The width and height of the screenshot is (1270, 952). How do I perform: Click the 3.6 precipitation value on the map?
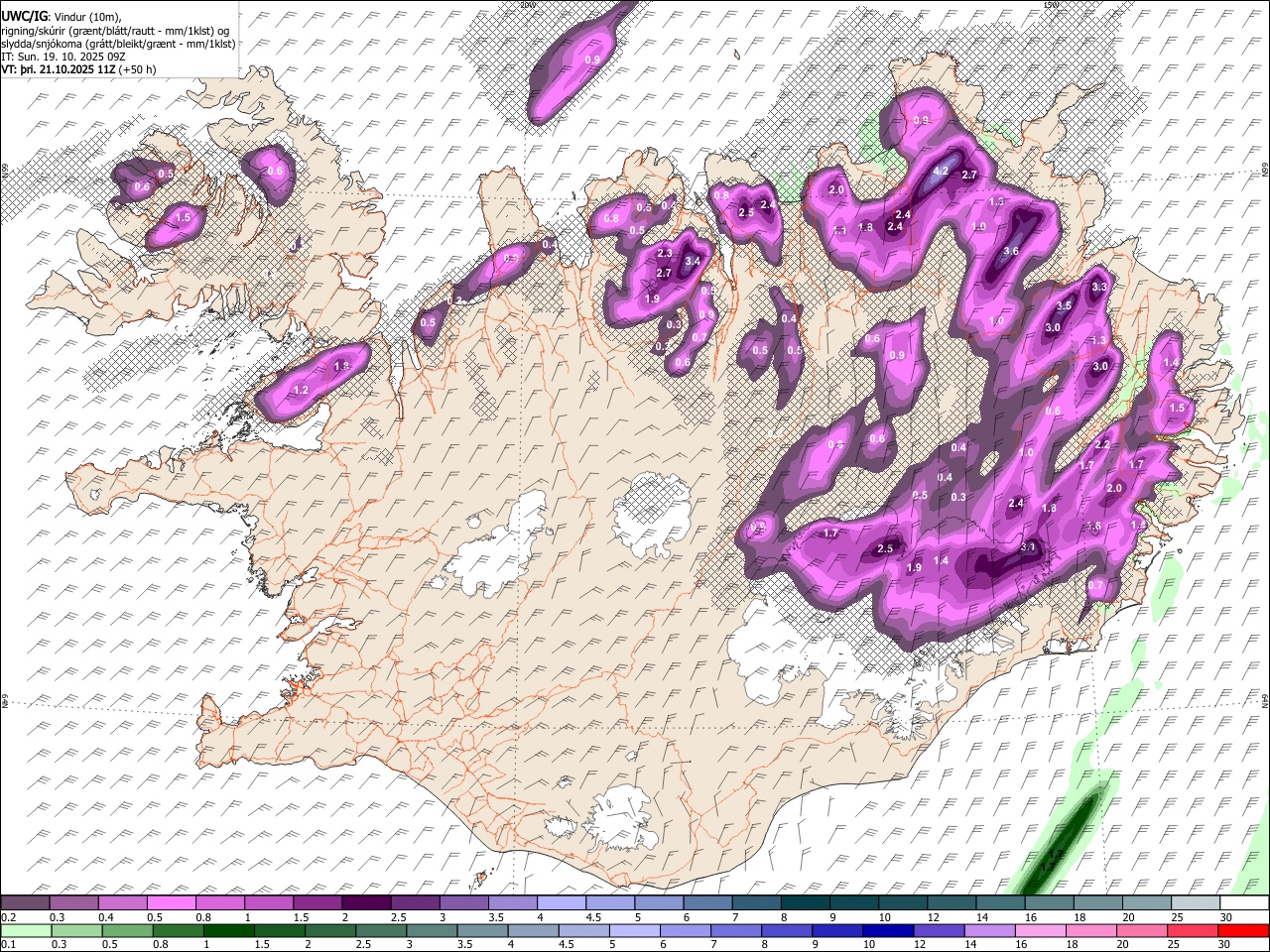tap(1011, 251)
